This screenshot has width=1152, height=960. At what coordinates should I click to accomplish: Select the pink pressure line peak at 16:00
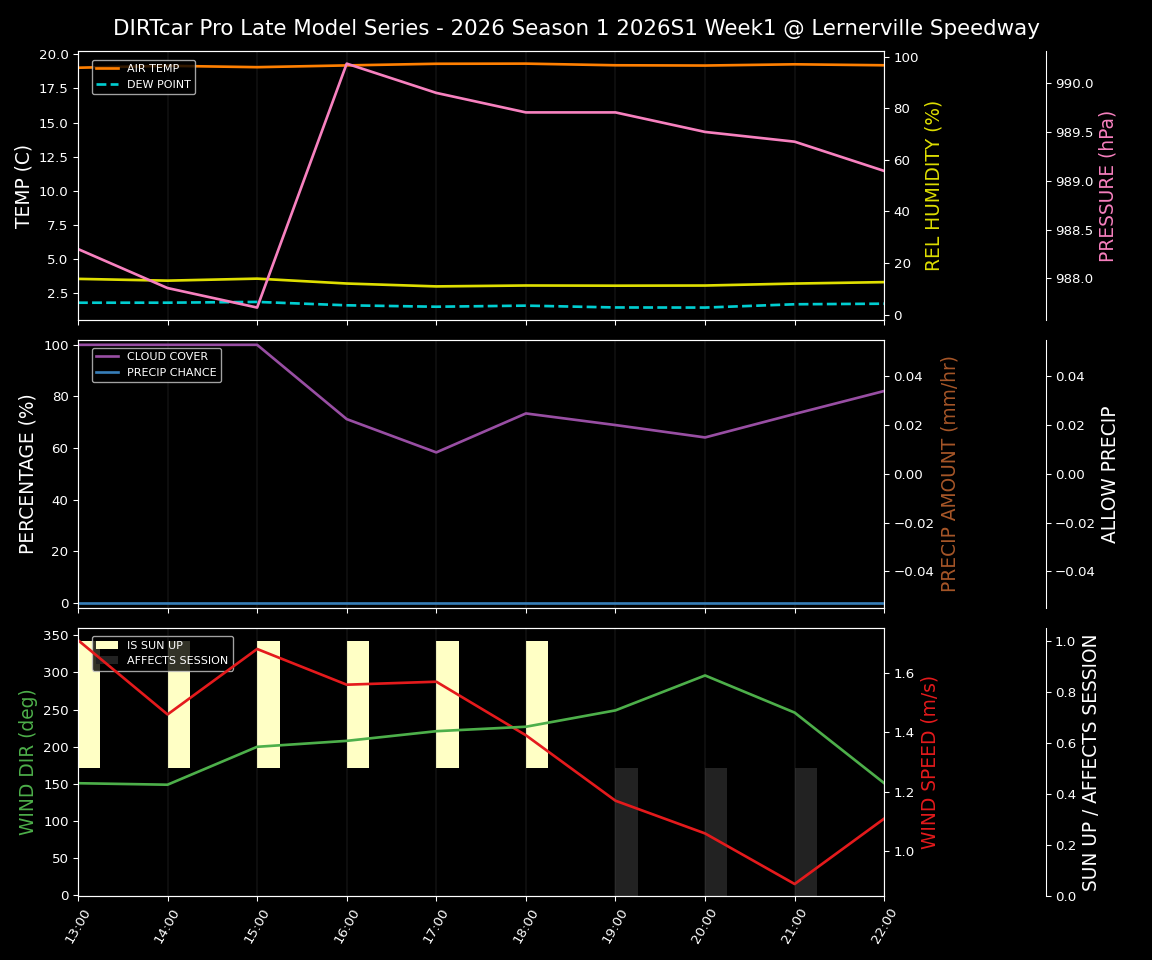(348, 63)
